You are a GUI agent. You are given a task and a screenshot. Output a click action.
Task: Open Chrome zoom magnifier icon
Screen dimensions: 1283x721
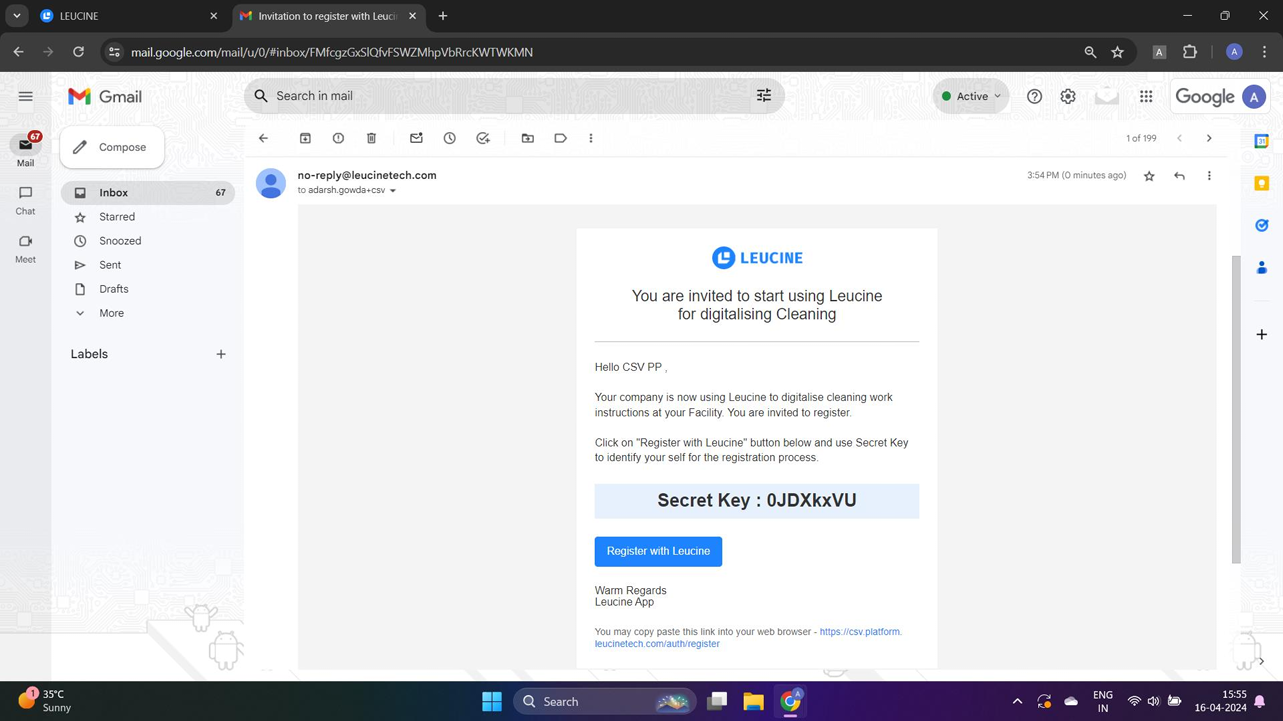[x=1090, y=52]
